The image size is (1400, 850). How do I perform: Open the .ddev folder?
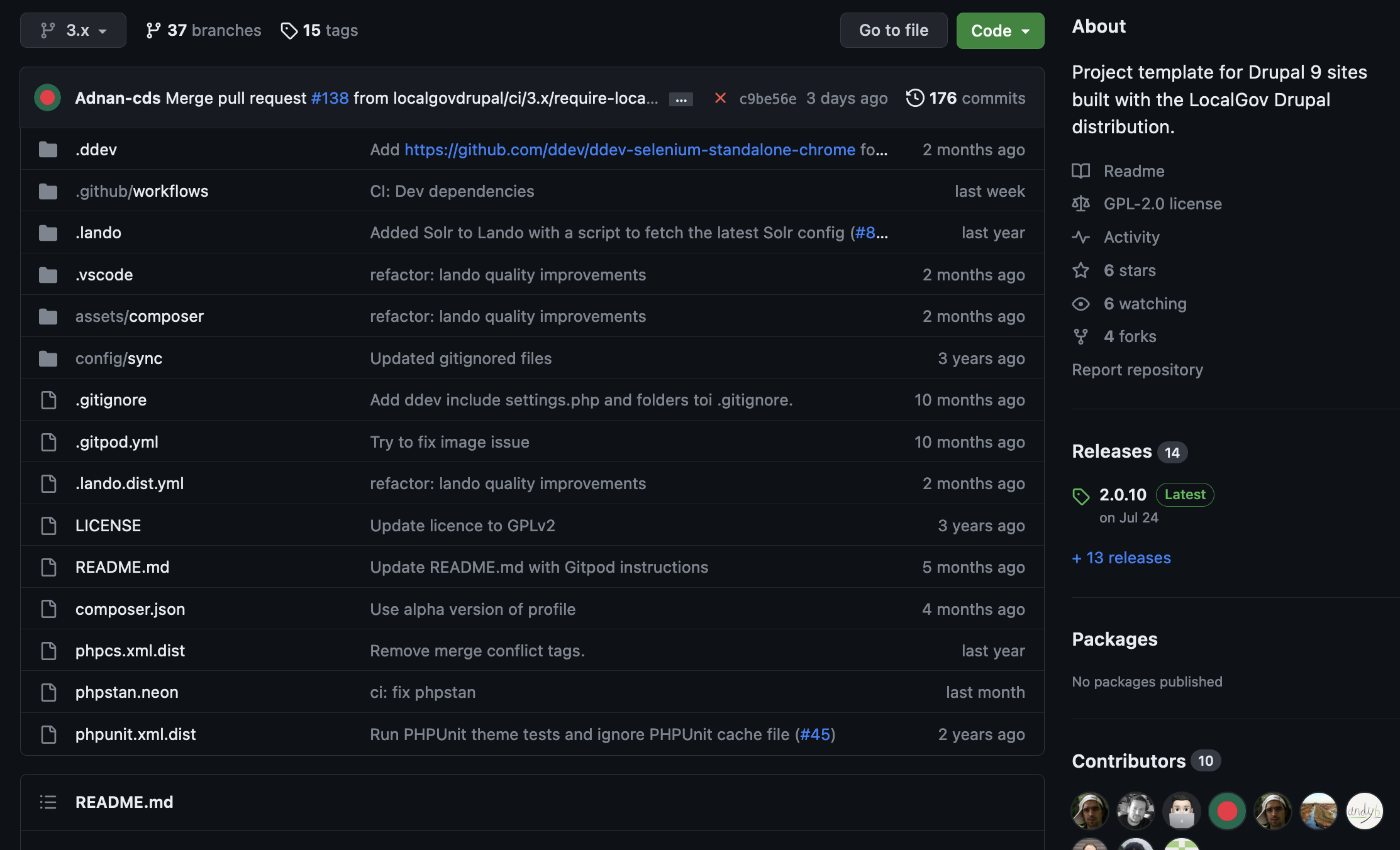pyautogui.click(x=96, y=150)
